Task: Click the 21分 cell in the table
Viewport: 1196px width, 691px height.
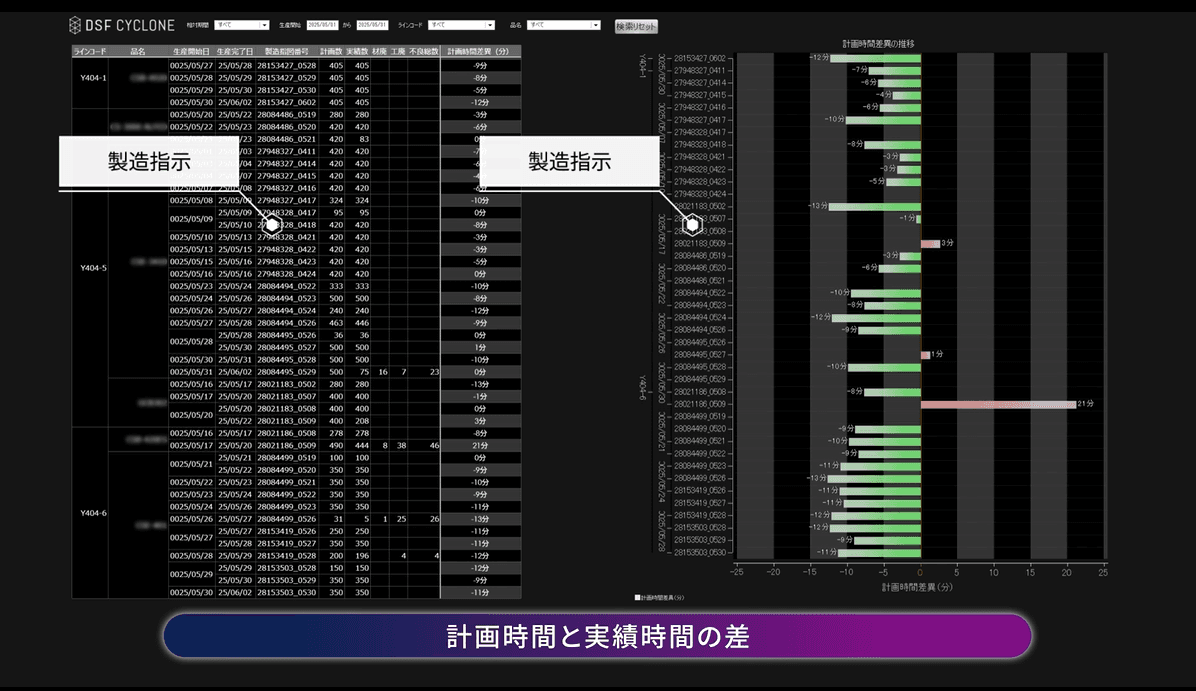Action: [x=481, y=445]
